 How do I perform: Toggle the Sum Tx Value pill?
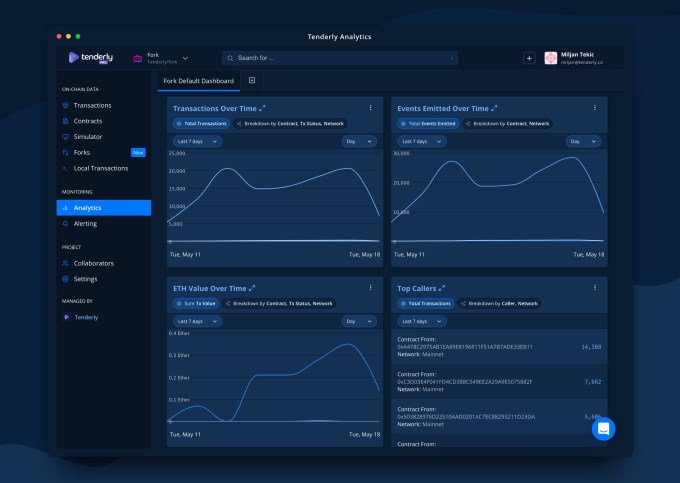pos(196,304)
